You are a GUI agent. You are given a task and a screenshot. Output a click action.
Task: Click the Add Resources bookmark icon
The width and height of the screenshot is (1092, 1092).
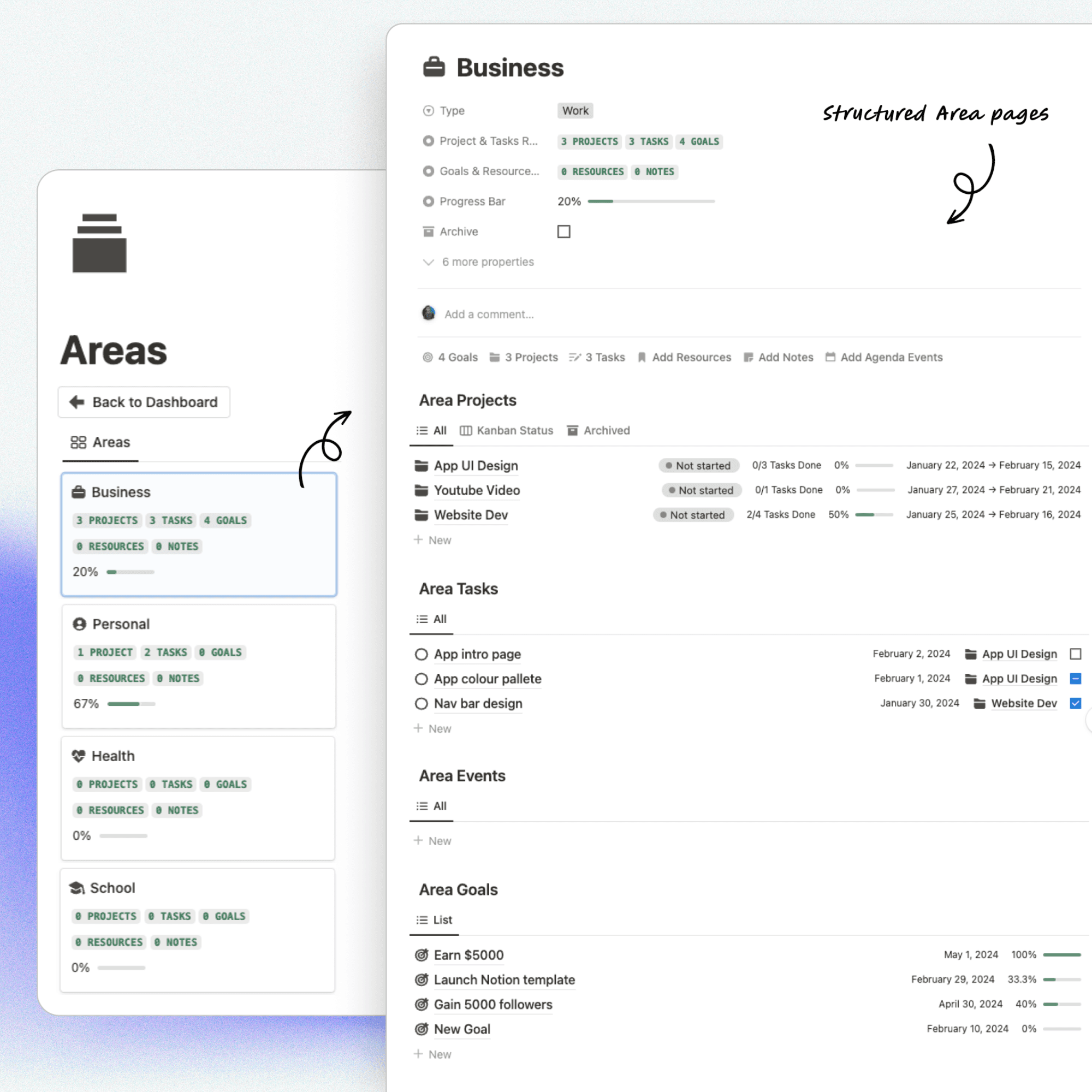click(x=642, y=357)
